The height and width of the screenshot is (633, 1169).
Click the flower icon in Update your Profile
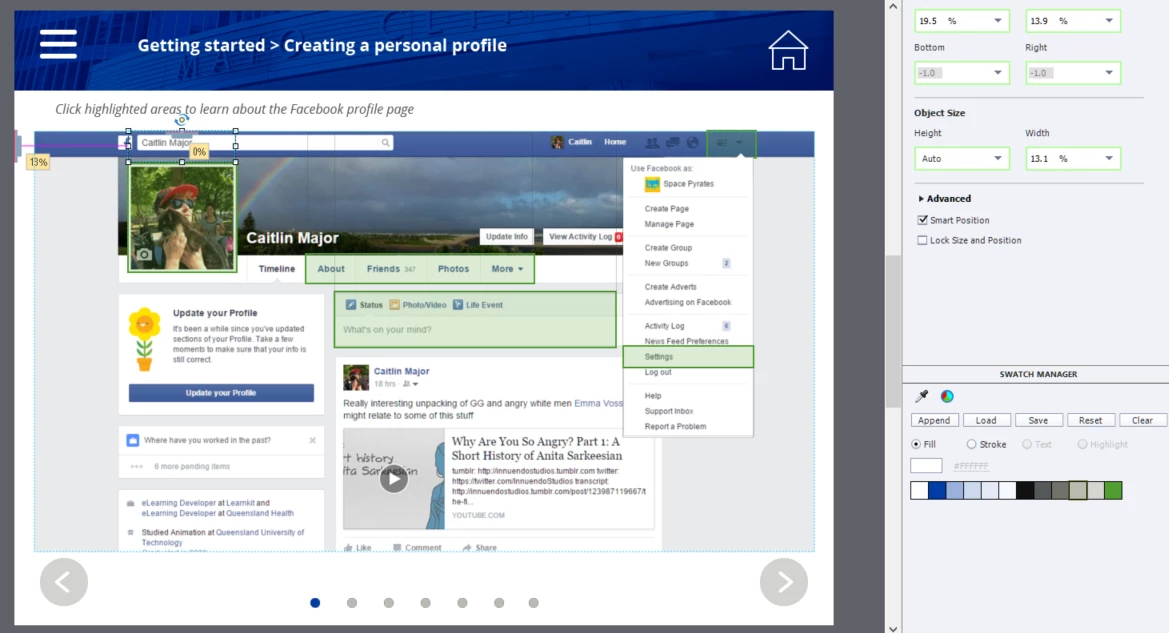145,339
